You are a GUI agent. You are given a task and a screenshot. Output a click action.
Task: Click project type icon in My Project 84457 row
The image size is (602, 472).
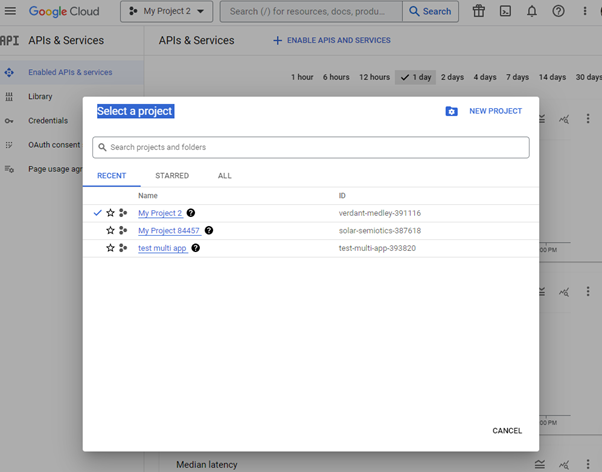123,230
